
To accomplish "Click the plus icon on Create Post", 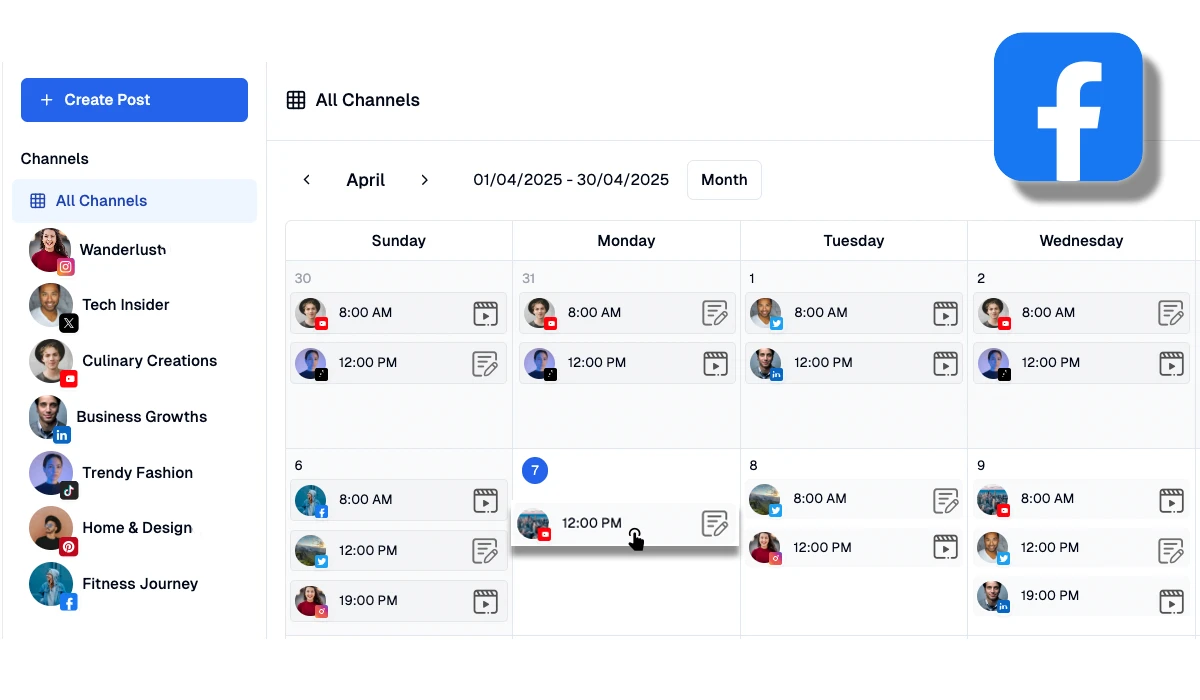I will (x=46, y=100).
